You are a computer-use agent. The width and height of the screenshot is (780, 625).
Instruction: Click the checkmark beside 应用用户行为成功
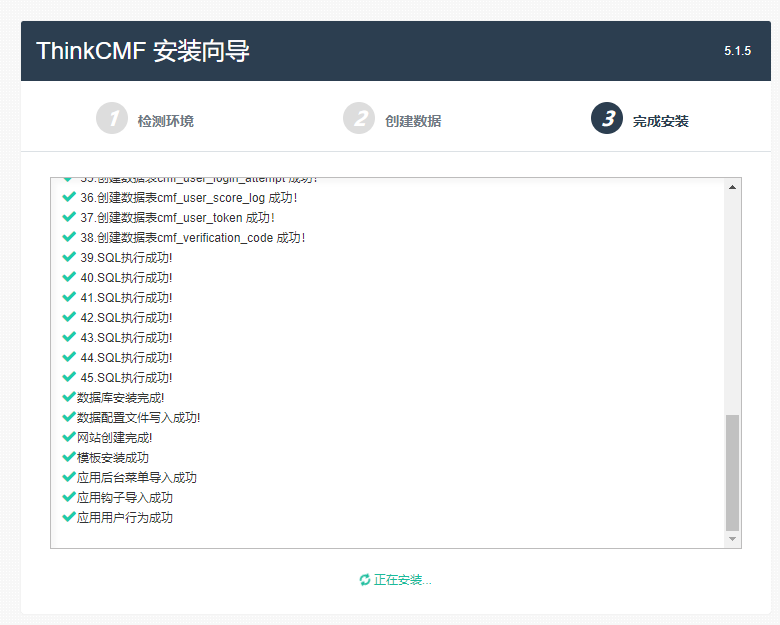[69, 517]
